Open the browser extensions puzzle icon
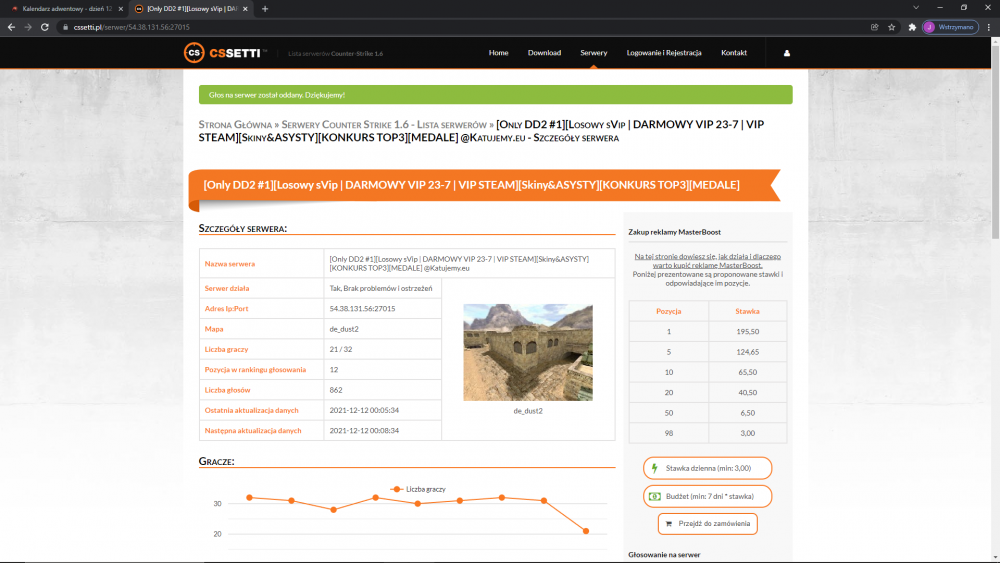 coord(912,27)
